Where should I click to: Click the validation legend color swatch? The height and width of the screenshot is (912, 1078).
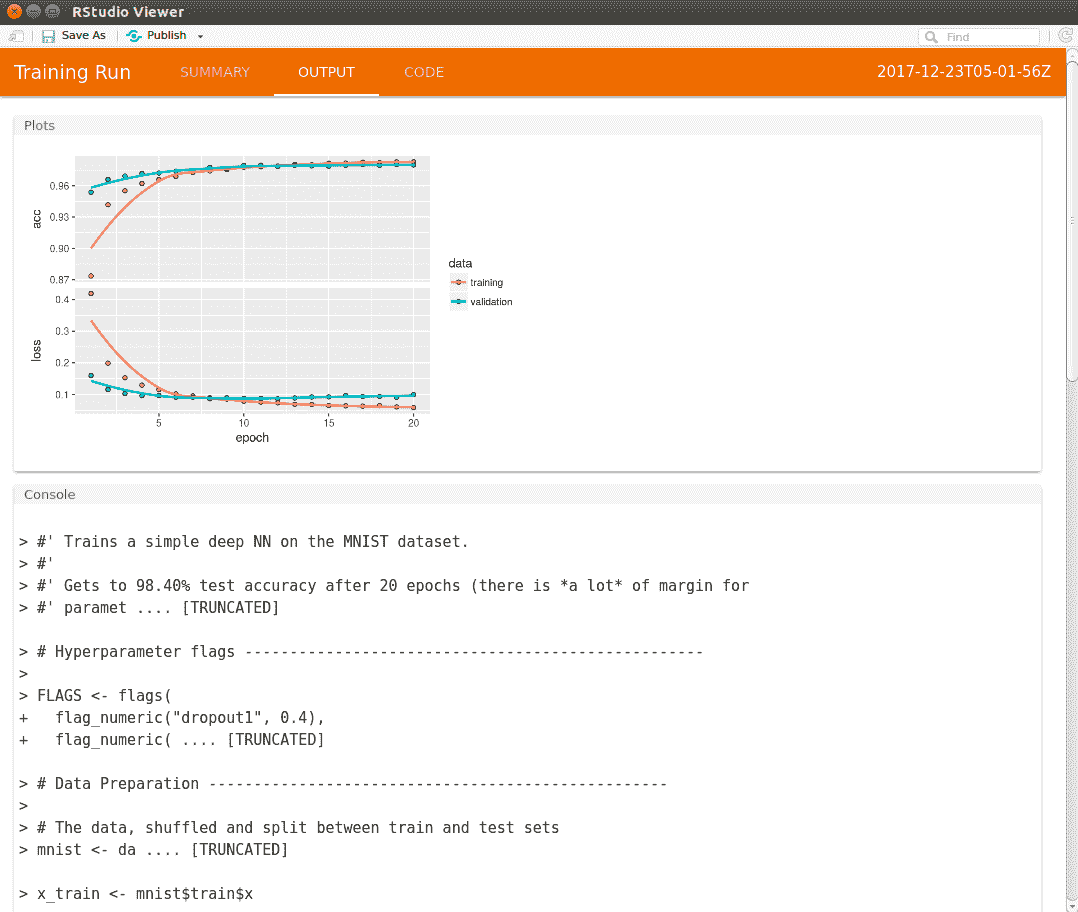click(x=459, y=302)
